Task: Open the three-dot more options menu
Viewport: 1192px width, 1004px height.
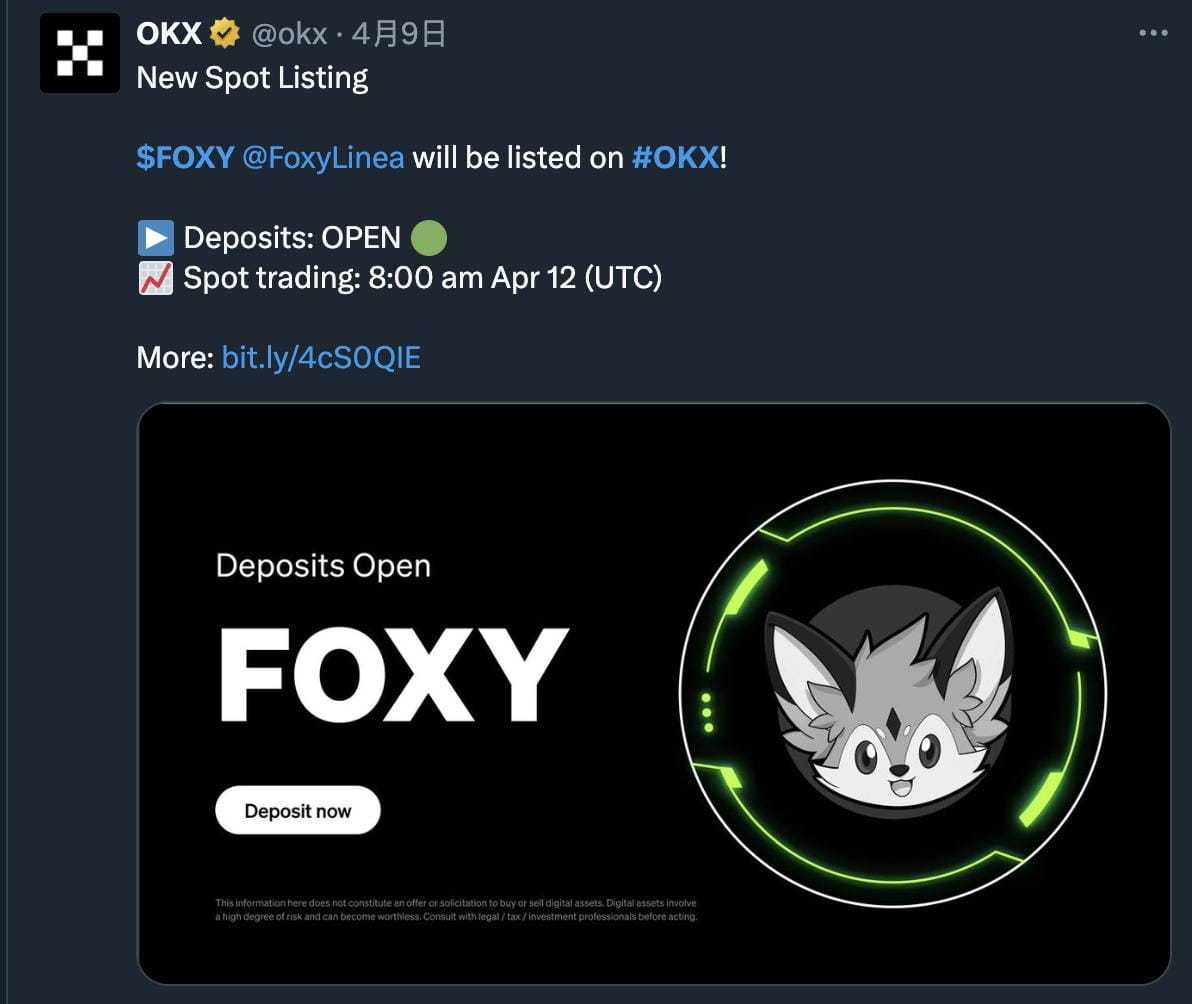Action: 1153,33
